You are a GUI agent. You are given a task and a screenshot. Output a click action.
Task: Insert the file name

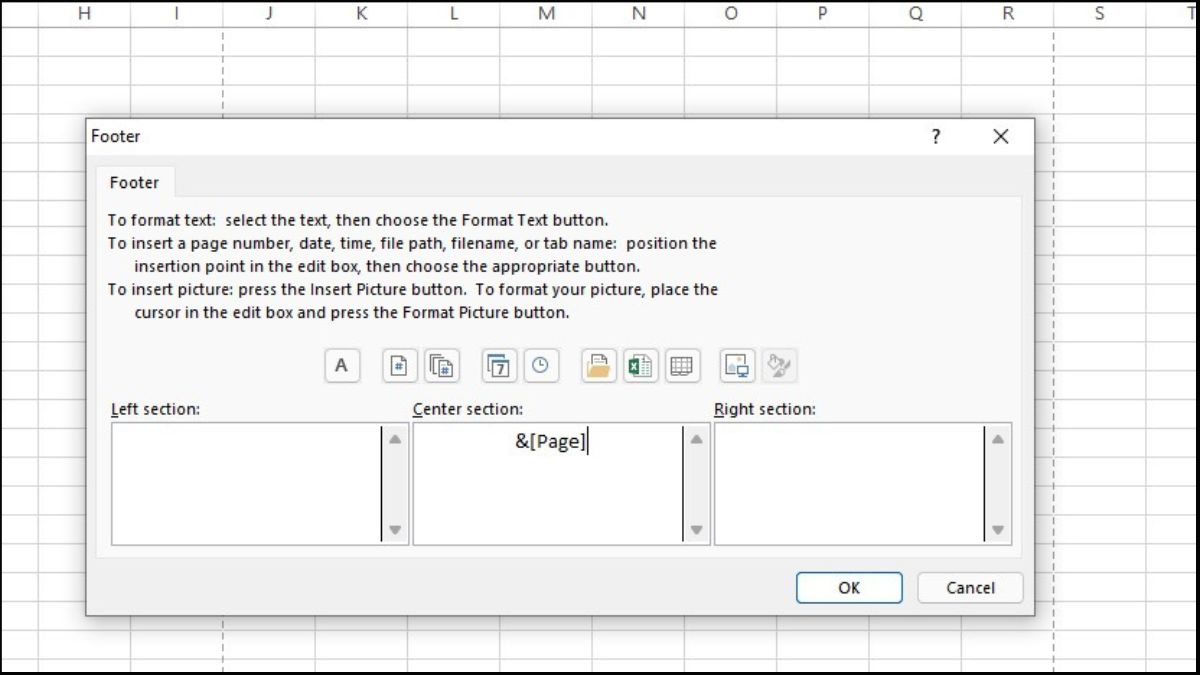pos(640,365)
